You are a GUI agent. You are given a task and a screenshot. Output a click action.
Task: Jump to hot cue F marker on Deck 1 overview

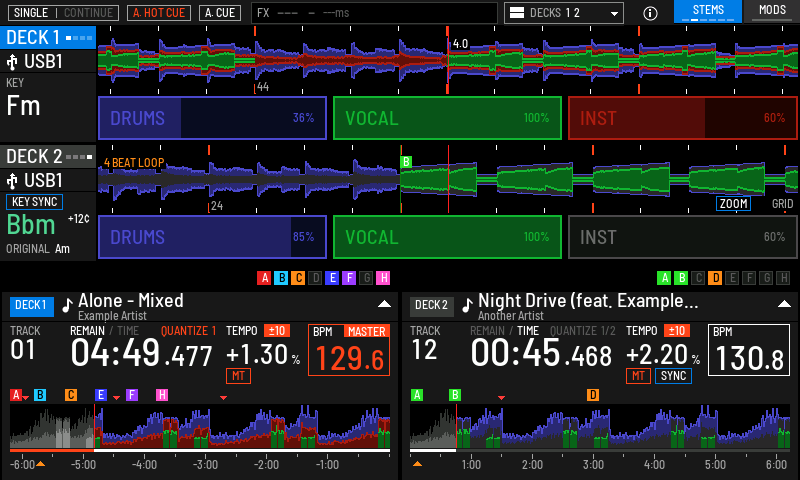(x=132, y=395)
